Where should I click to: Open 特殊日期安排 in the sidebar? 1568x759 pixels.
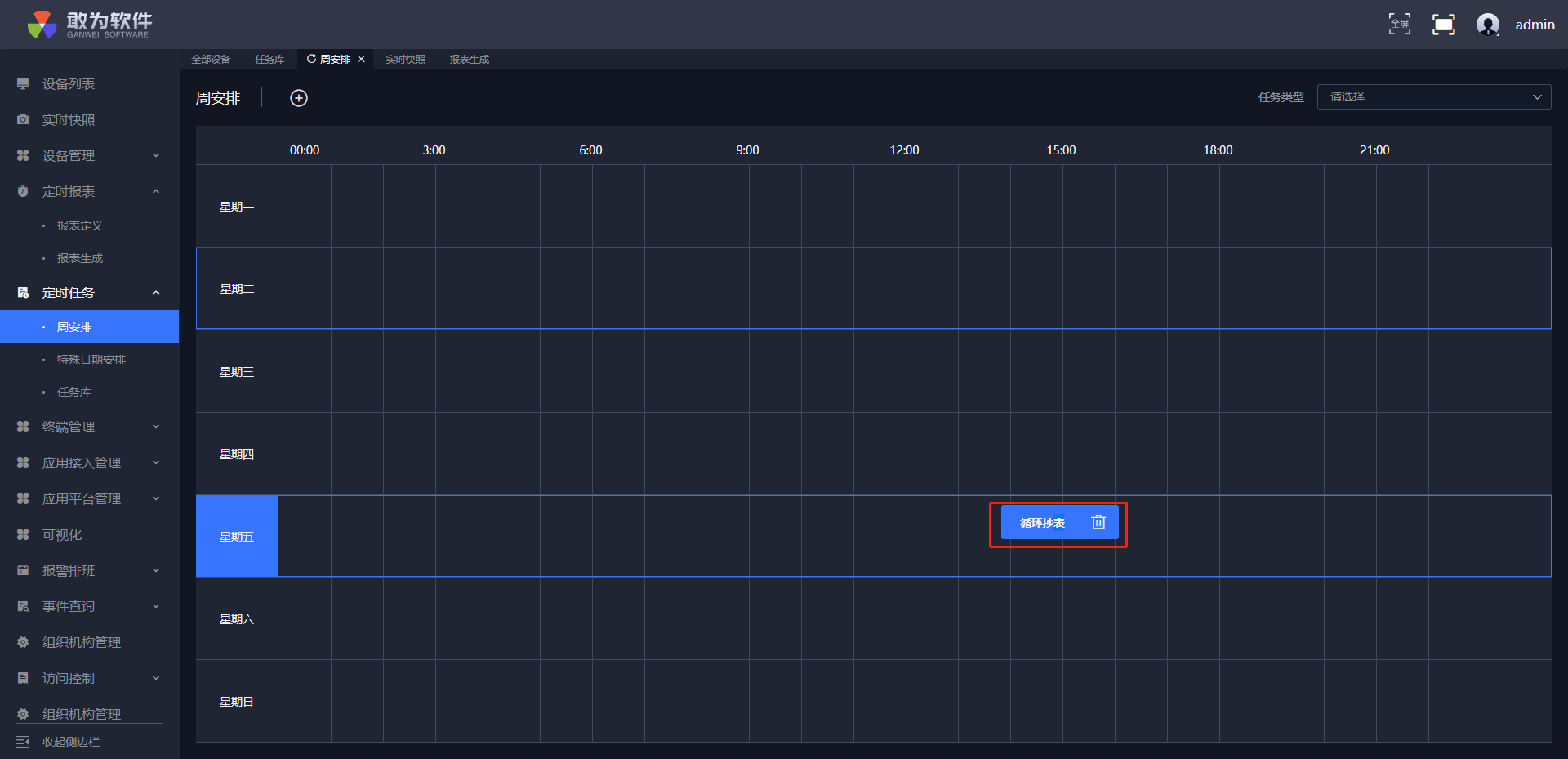(91, 359)
